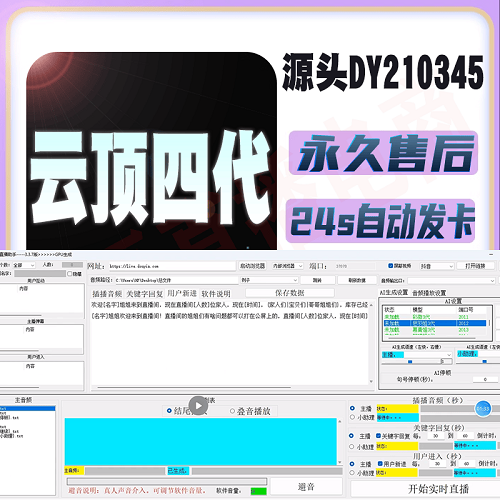Click the 主播 AI generation speed slider

pos(410,361)
